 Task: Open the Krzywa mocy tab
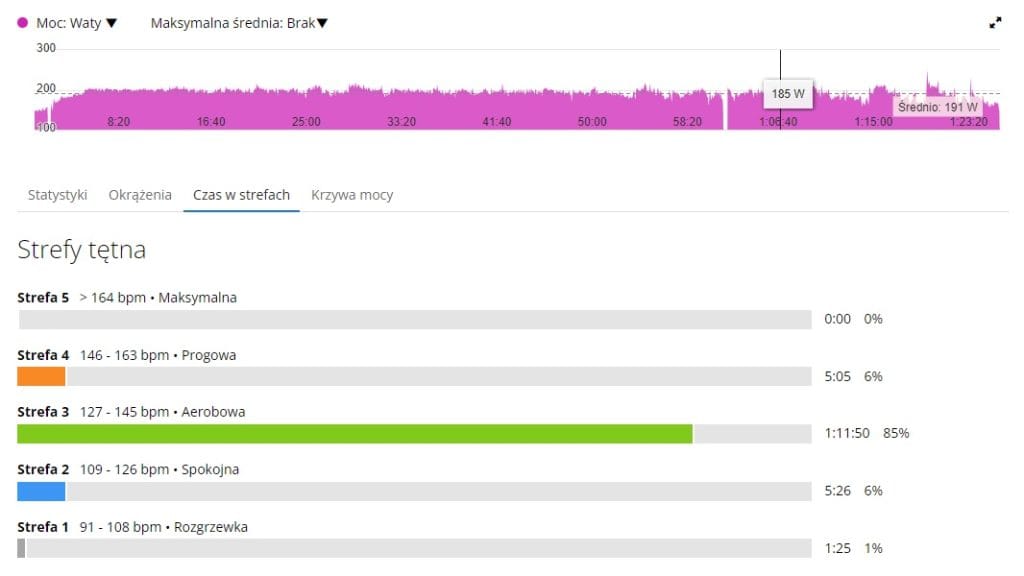(352, 195)
